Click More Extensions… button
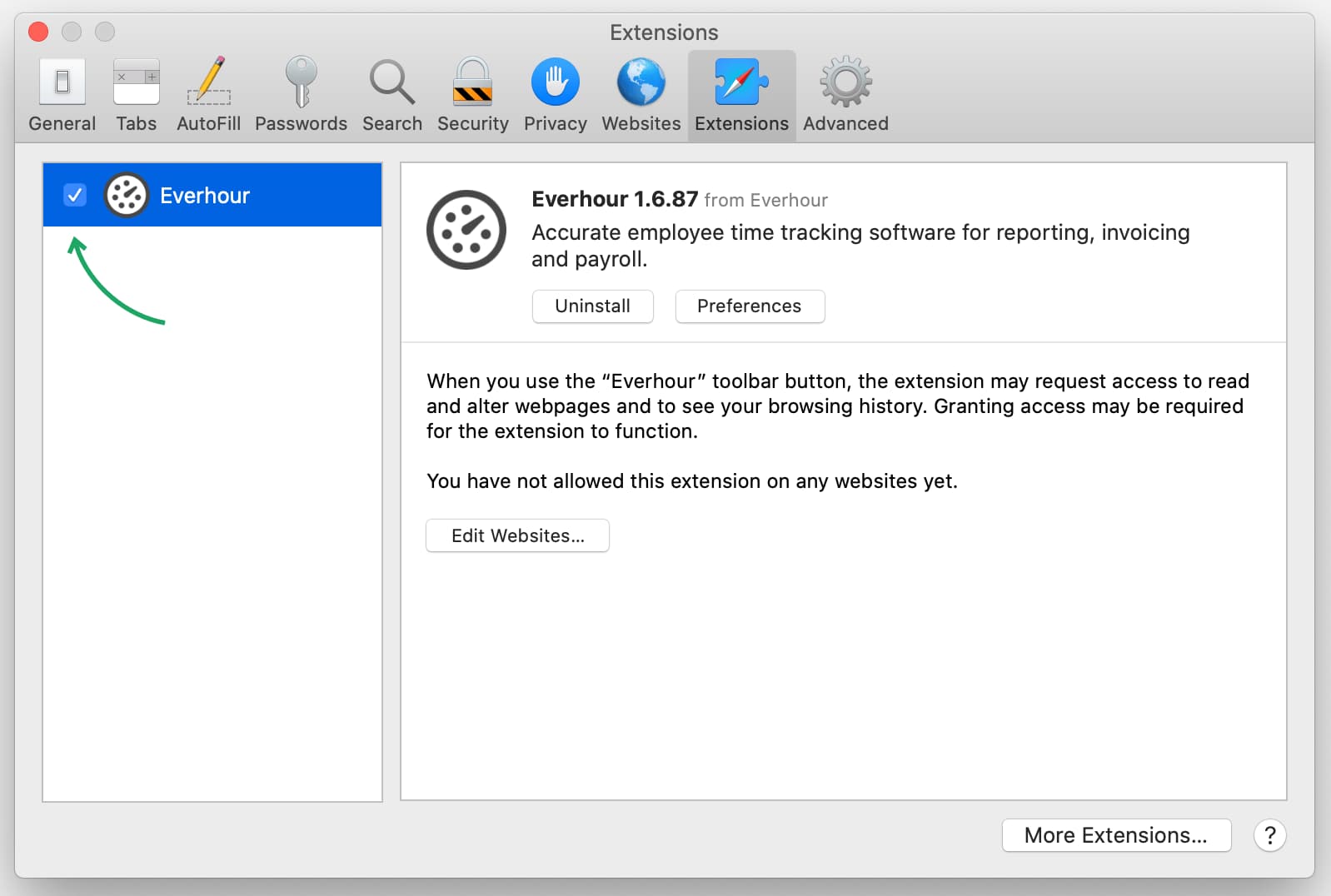 click(x=1116, y=835)
